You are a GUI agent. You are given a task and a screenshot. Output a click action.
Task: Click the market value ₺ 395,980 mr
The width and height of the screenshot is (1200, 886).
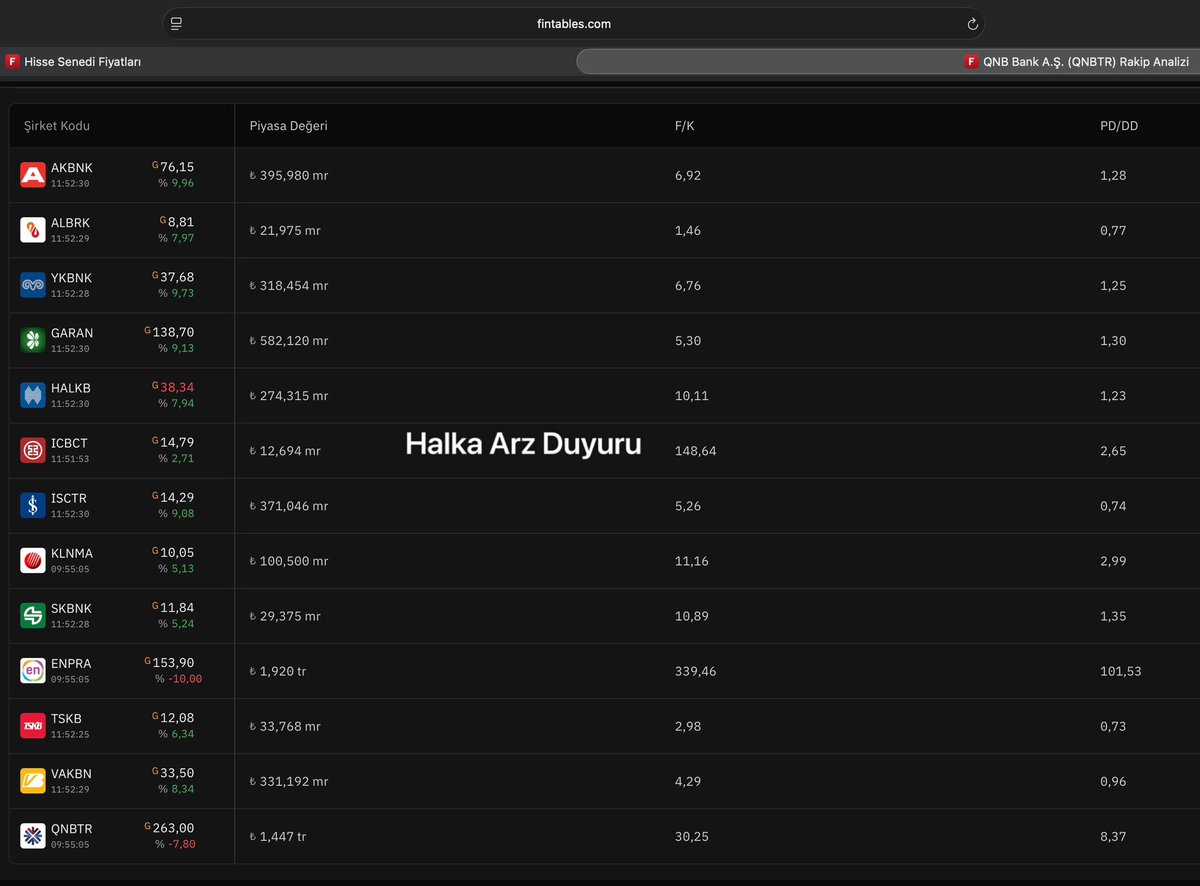(289, 176)
